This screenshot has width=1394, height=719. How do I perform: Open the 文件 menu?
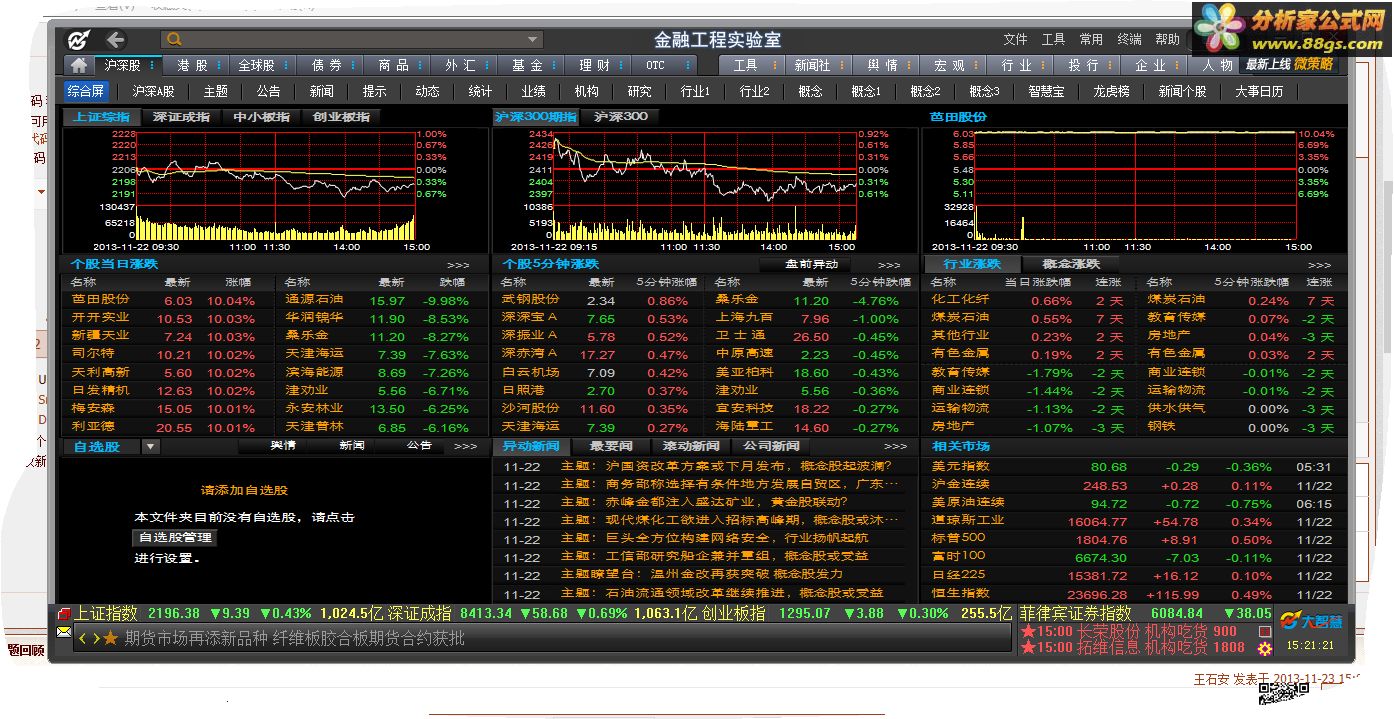click(x=1016, y=40)
